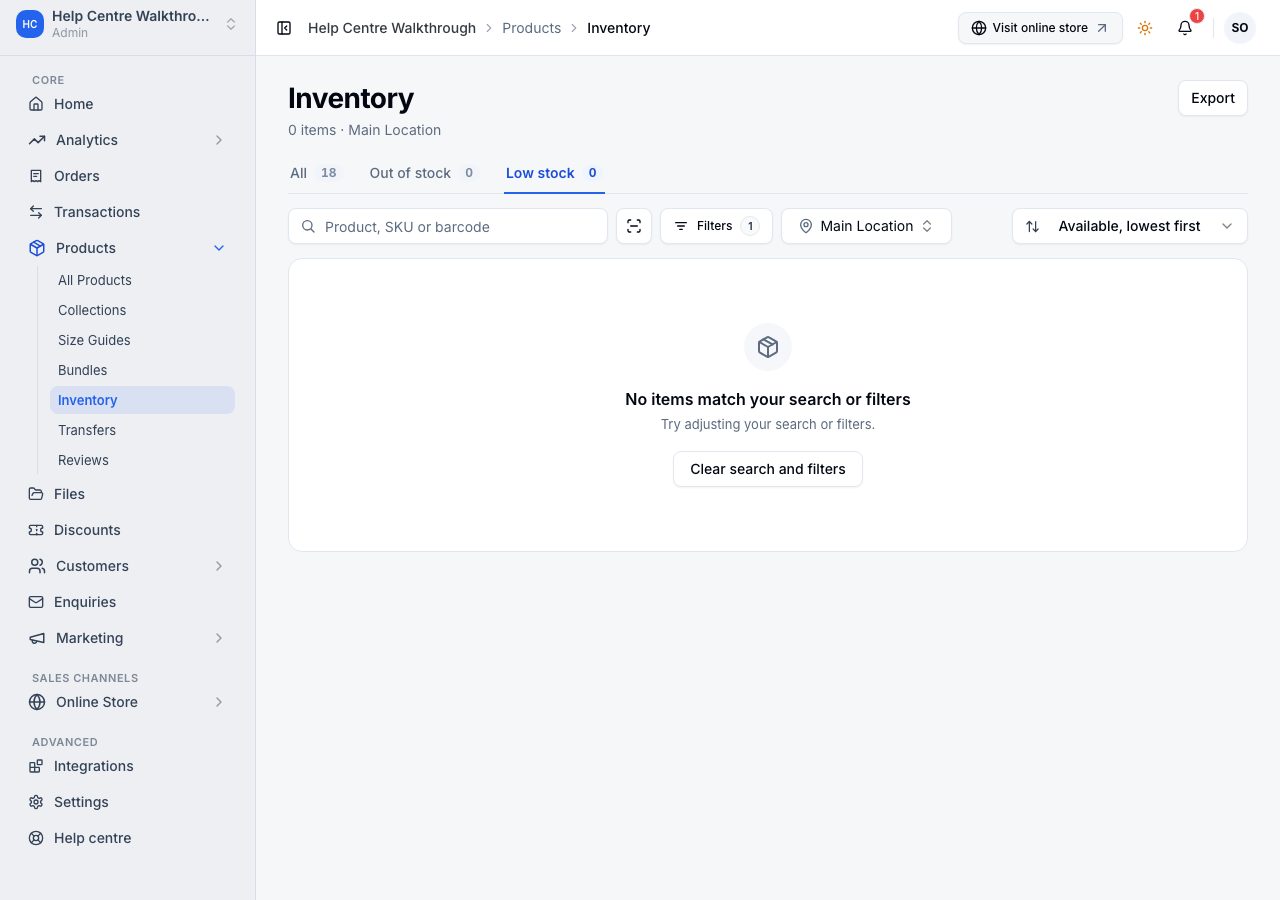Open Transfers in the sidebar
1280x900 pixels.
point(87,430)
